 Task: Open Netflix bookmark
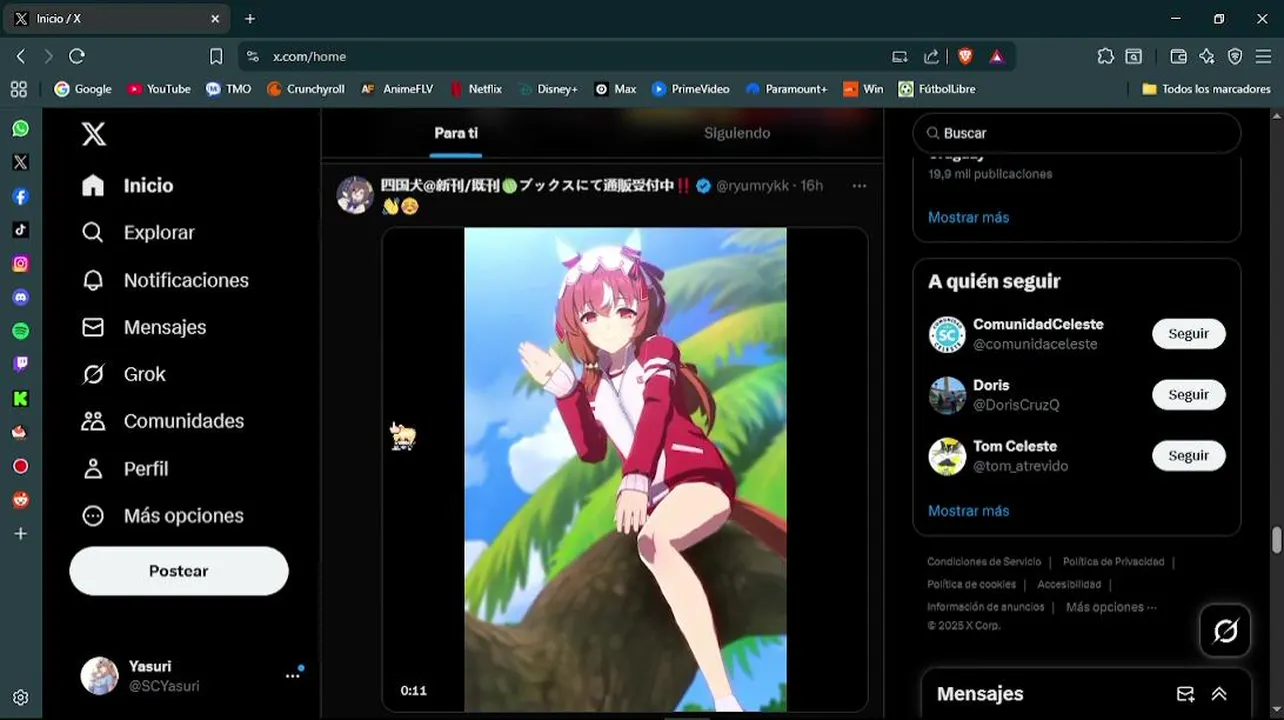click(476, 89)
